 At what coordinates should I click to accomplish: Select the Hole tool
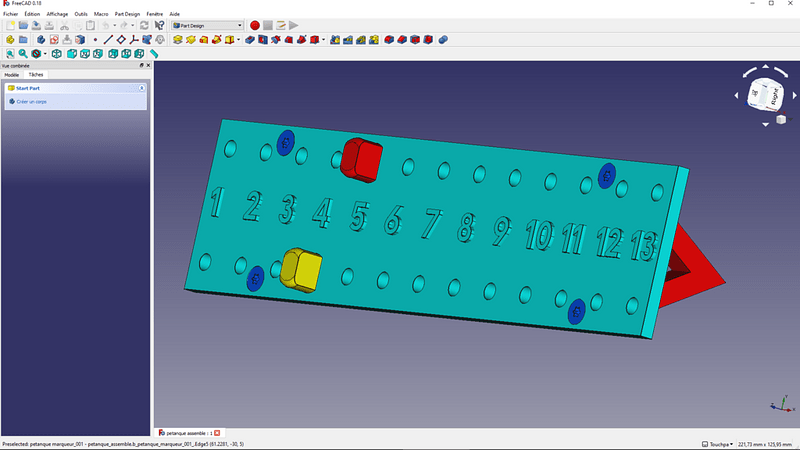263,40
